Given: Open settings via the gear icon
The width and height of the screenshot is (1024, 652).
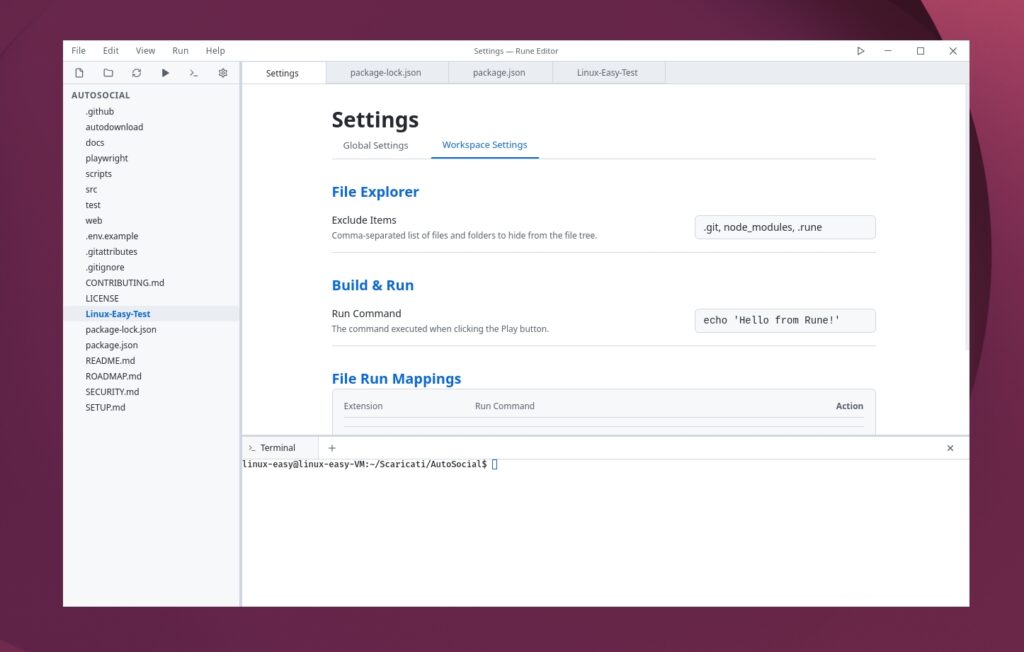Looking at the screenshot, I should point(223,73).
